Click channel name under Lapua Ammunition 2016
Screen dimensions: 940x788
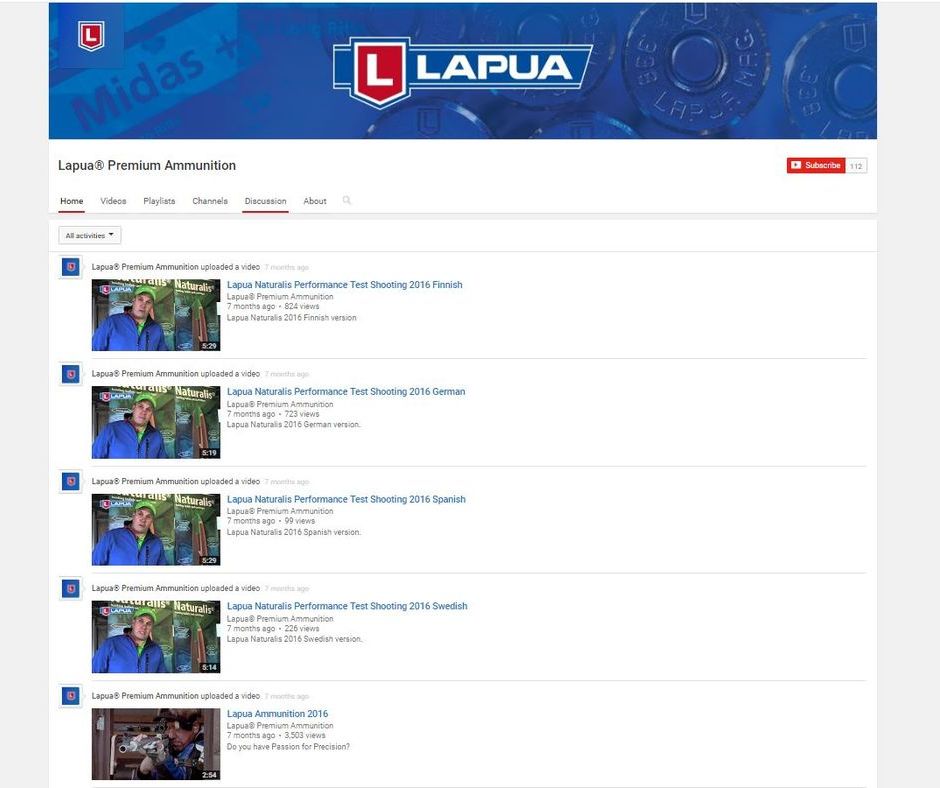point(280,726)
